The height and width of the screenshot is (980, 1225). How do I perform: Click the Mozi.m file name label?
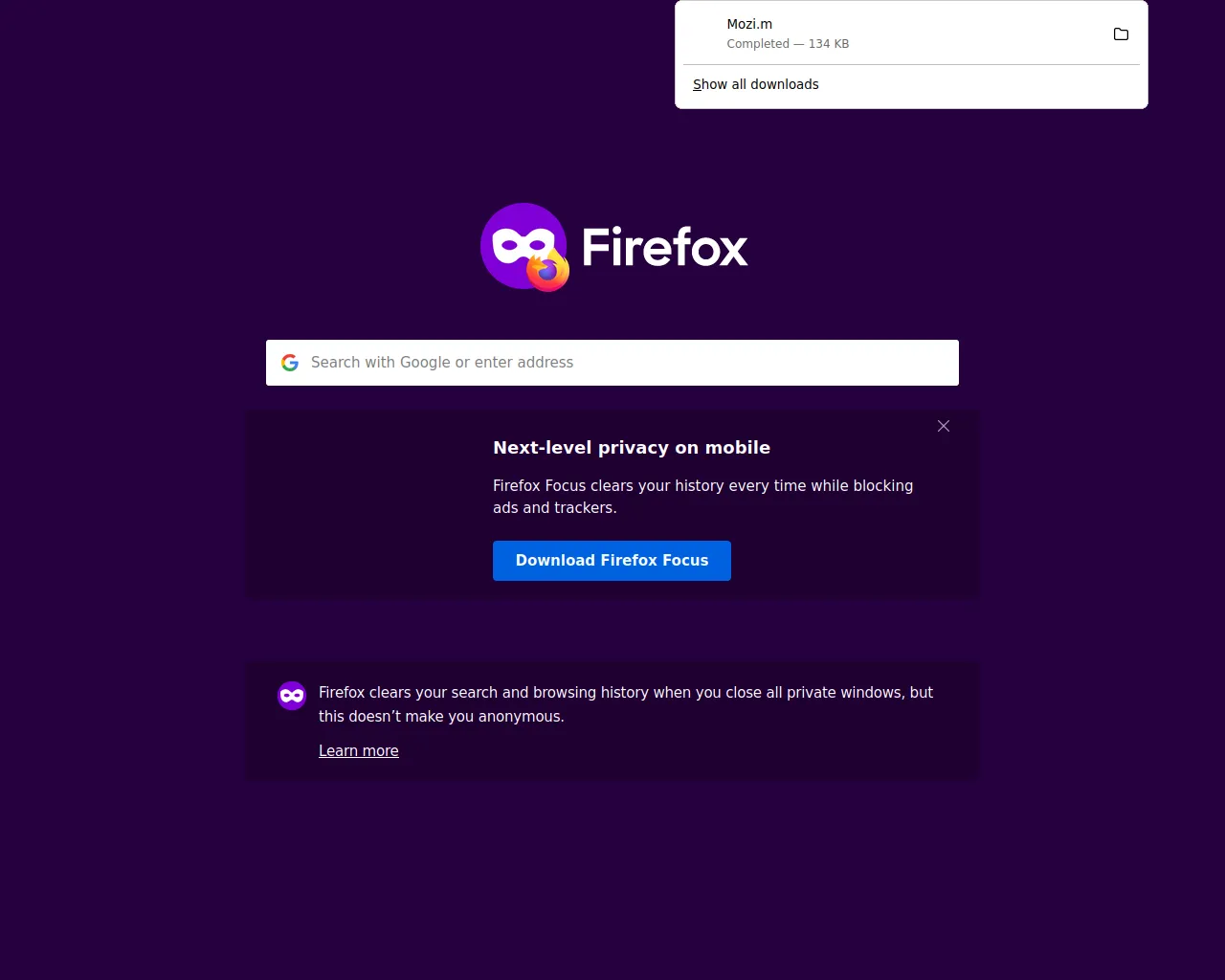click(x=749, y=24)
